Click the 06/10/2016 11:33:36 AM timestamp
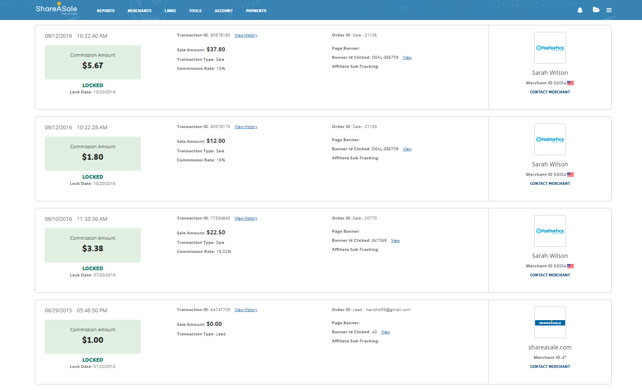The image size is (642, 390). [x=76, y=219]
